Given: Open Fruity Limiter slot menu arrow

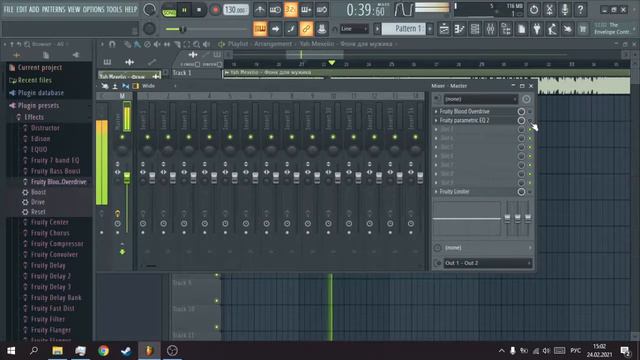Looking at the screenshot, I should point(436,192).
